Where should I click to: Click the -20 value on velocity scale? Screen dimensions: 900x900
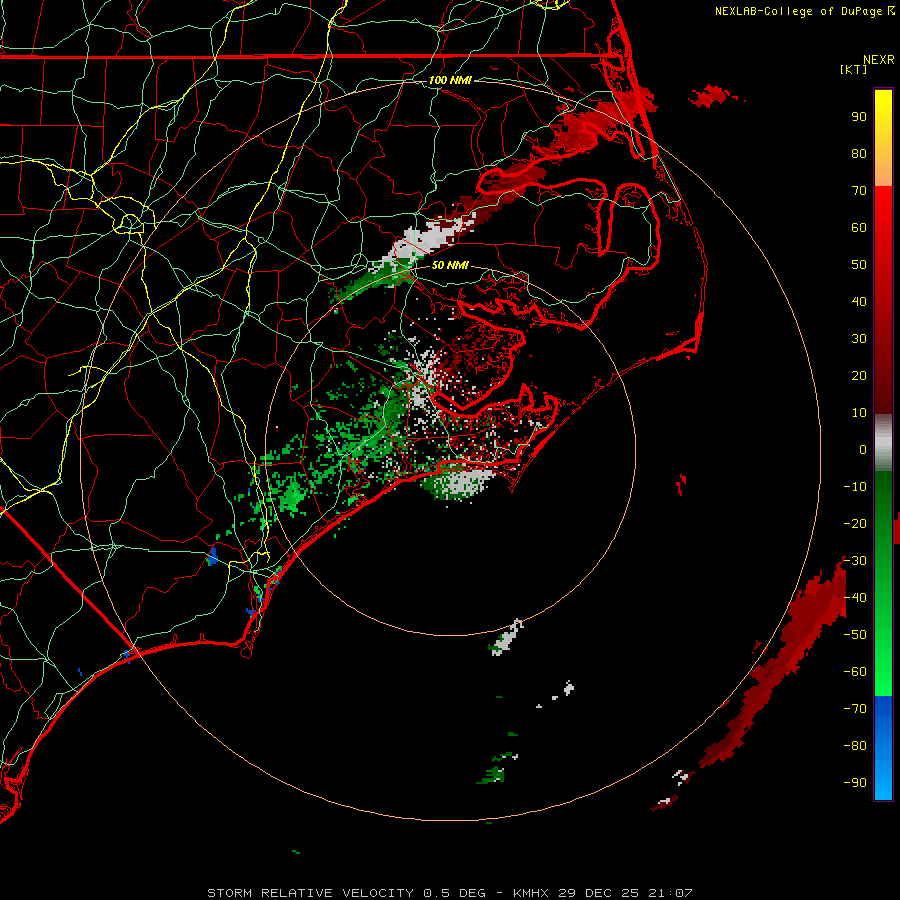click(x=855, y=524)
